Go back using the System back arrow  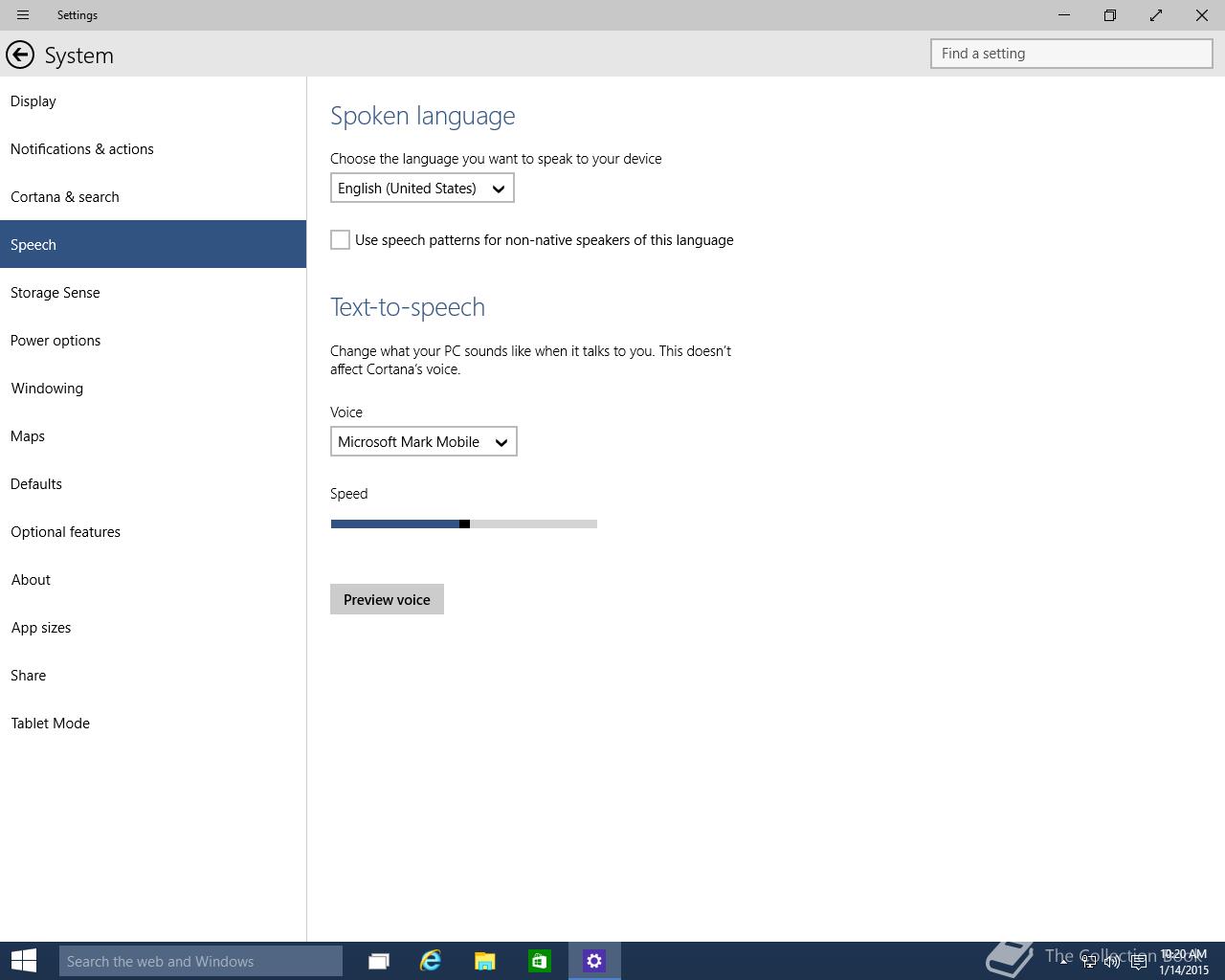tap(20, 55)
